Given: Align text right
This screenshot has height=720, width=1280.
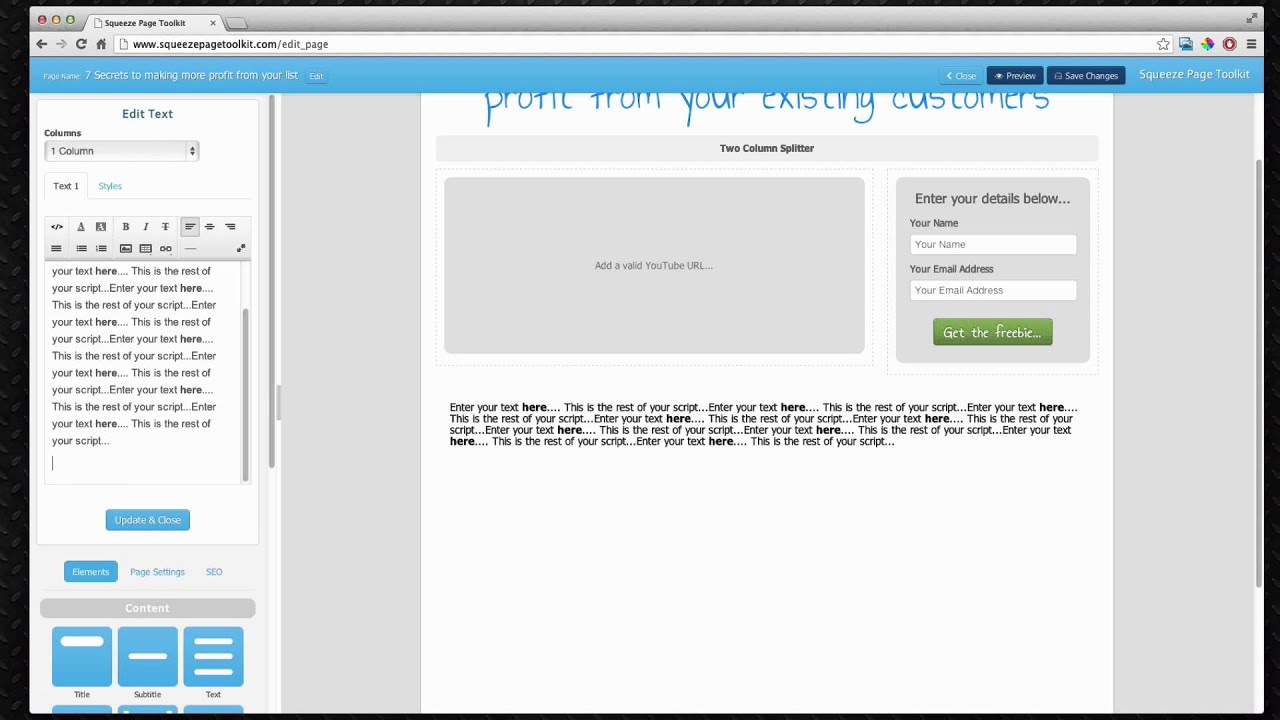Looking at the screenshot, I should 230,227.
